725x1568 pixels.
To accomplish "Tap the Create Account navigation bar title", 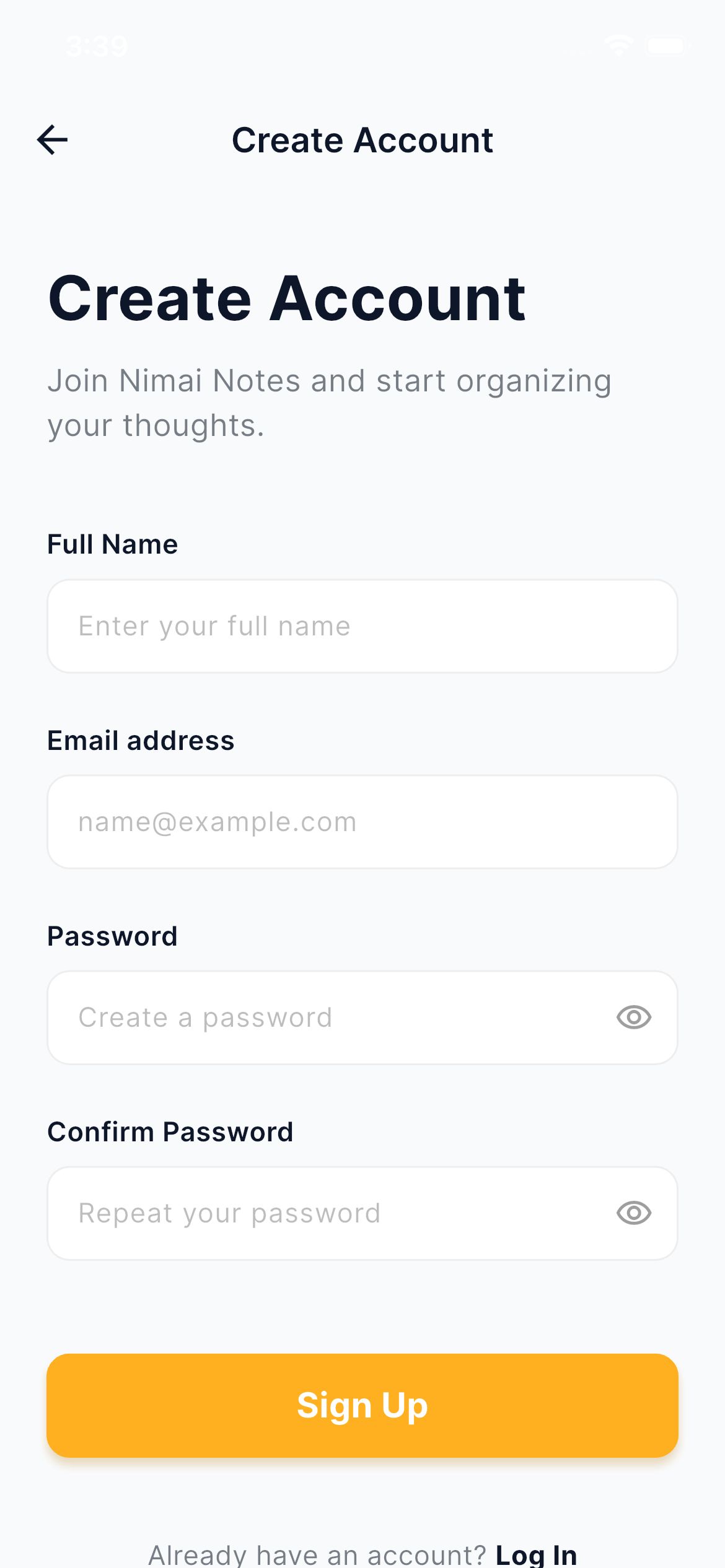I will pyautogui.click(x=362, y=140).
